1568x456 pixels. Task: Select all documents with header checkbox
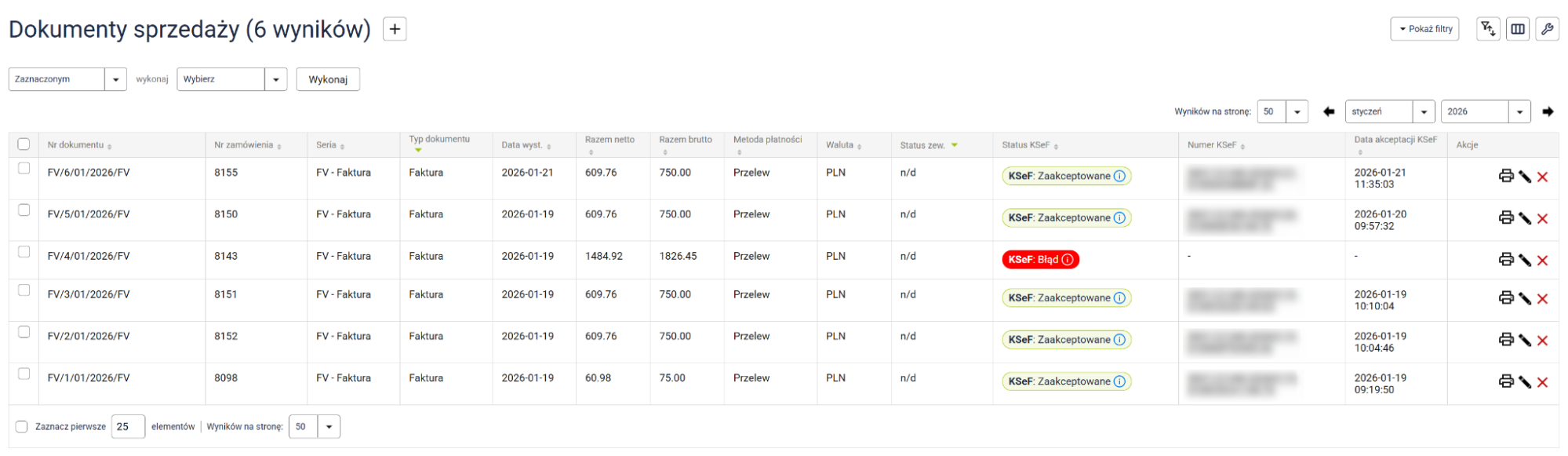pos(24,144)
